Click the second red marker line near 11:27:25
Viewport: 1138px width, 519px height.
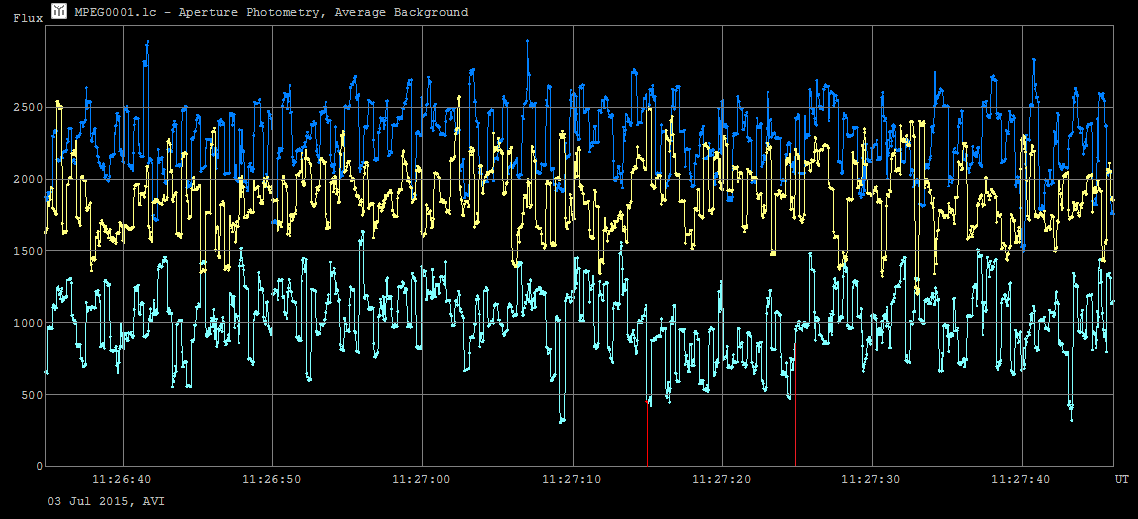click(x=795, y=405)
